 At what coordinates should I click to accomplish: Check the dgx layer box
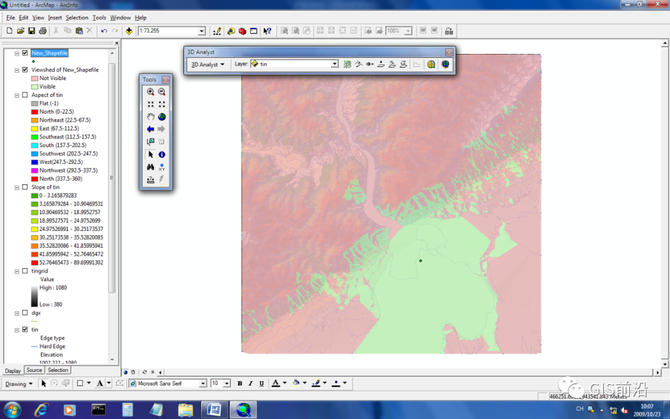(25, 313)
